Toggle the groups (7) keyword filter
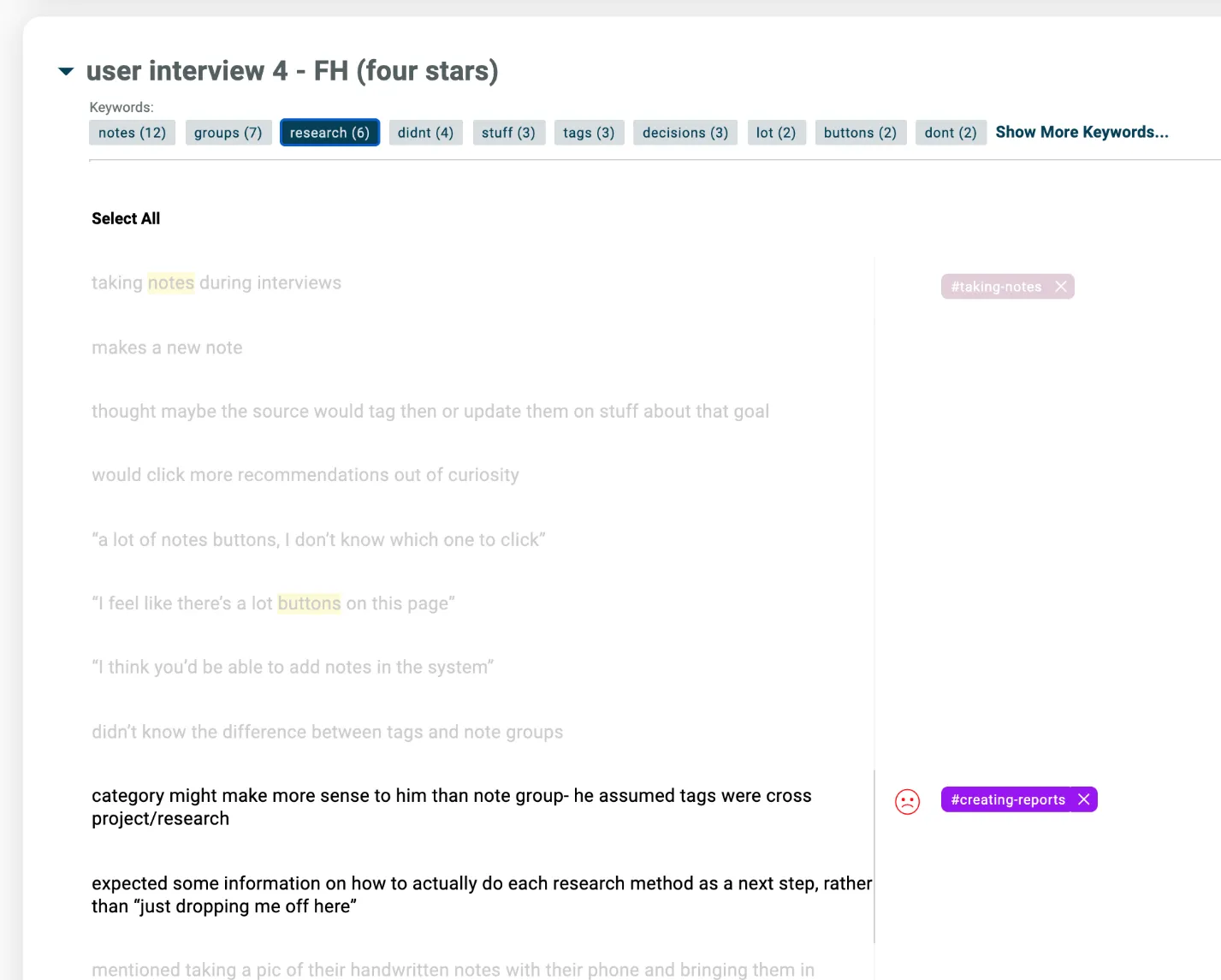Image resolution: width=1221 pixels, height=980 pixels. (228, 133)
